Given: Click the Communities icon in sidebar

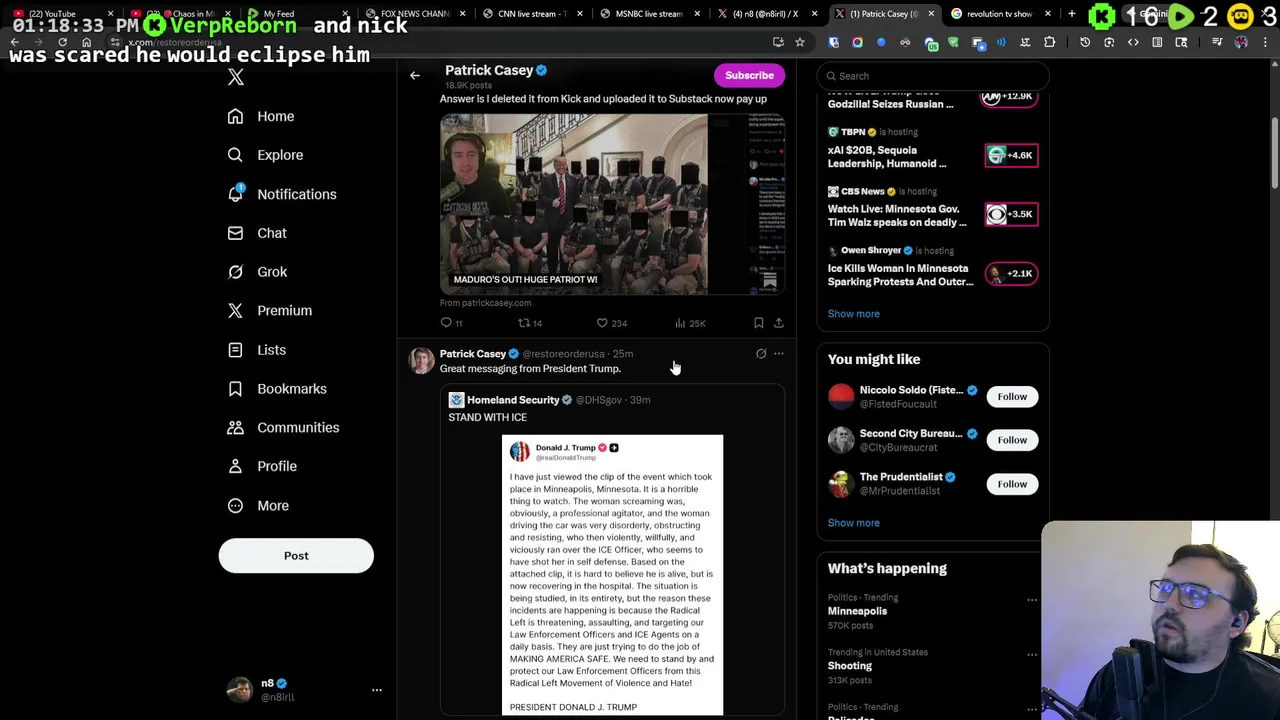Looking at the screenshot, I should pos(235,428).
